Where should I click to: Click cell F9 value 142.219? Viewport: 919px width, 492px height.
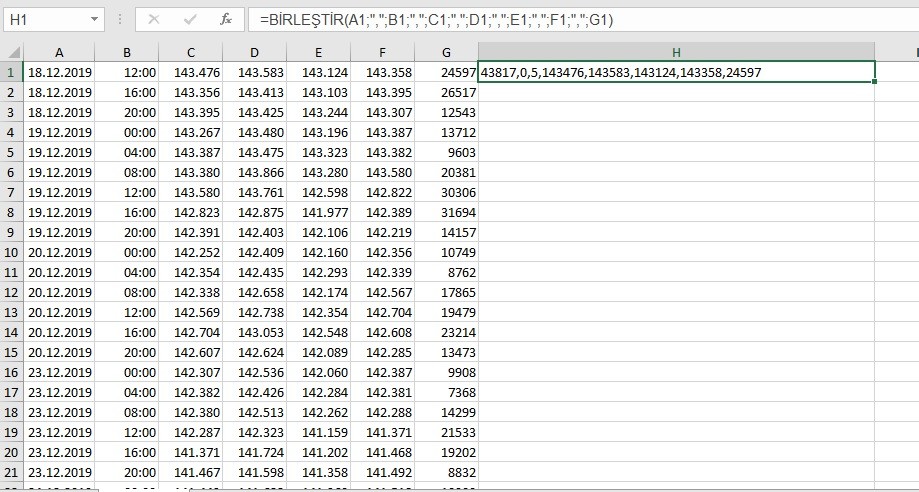point(382,232)
